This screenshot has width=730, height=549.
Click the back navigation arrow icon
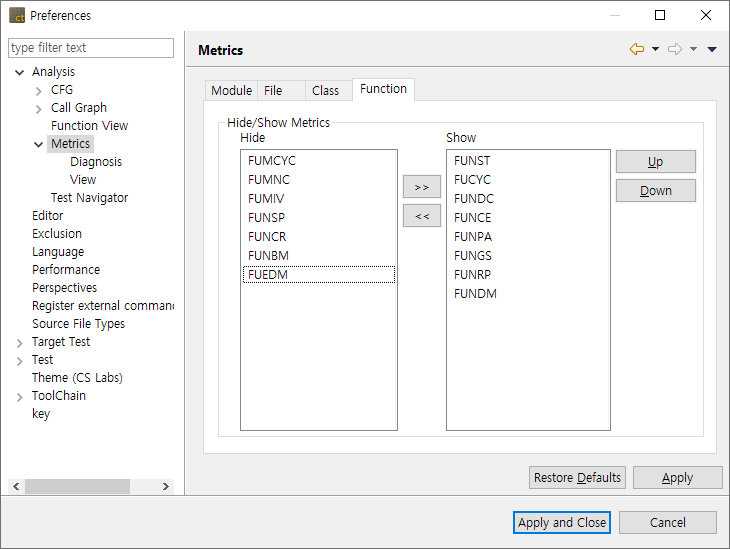[636, 49]
